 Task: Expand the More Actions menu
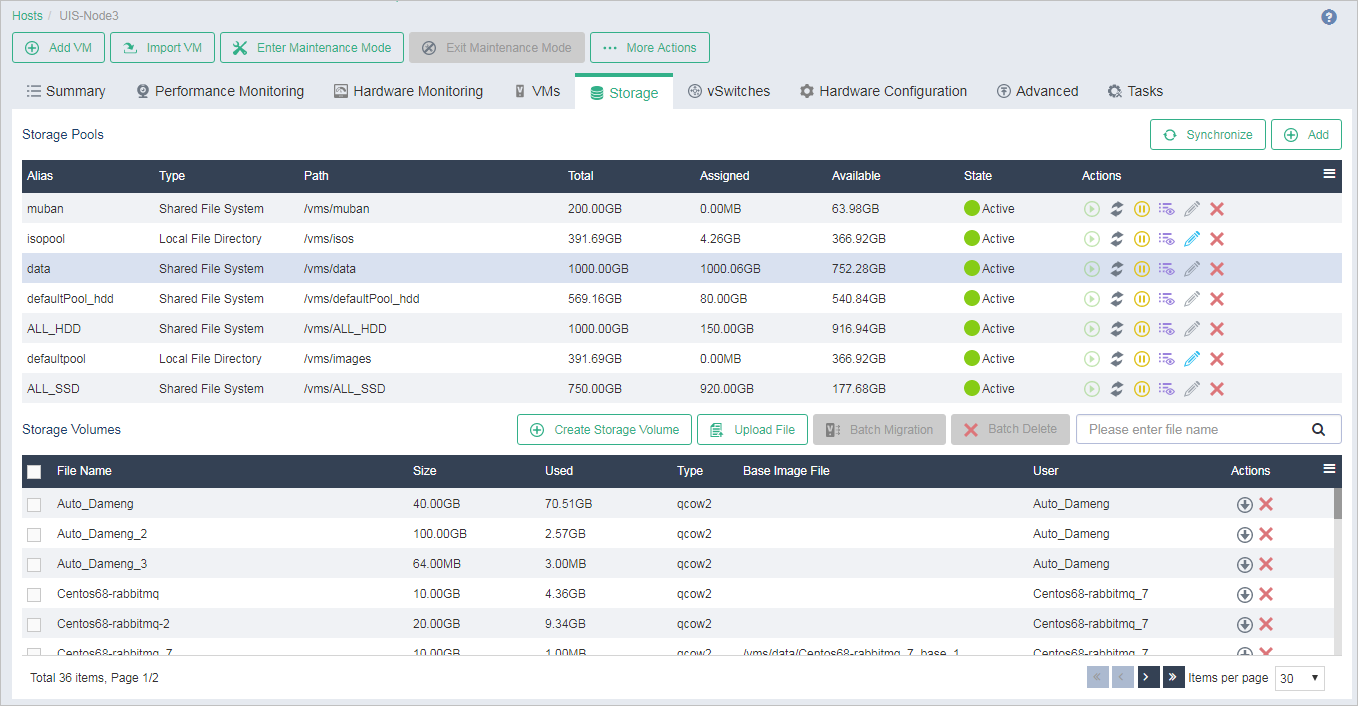click(x=650, y=48)
